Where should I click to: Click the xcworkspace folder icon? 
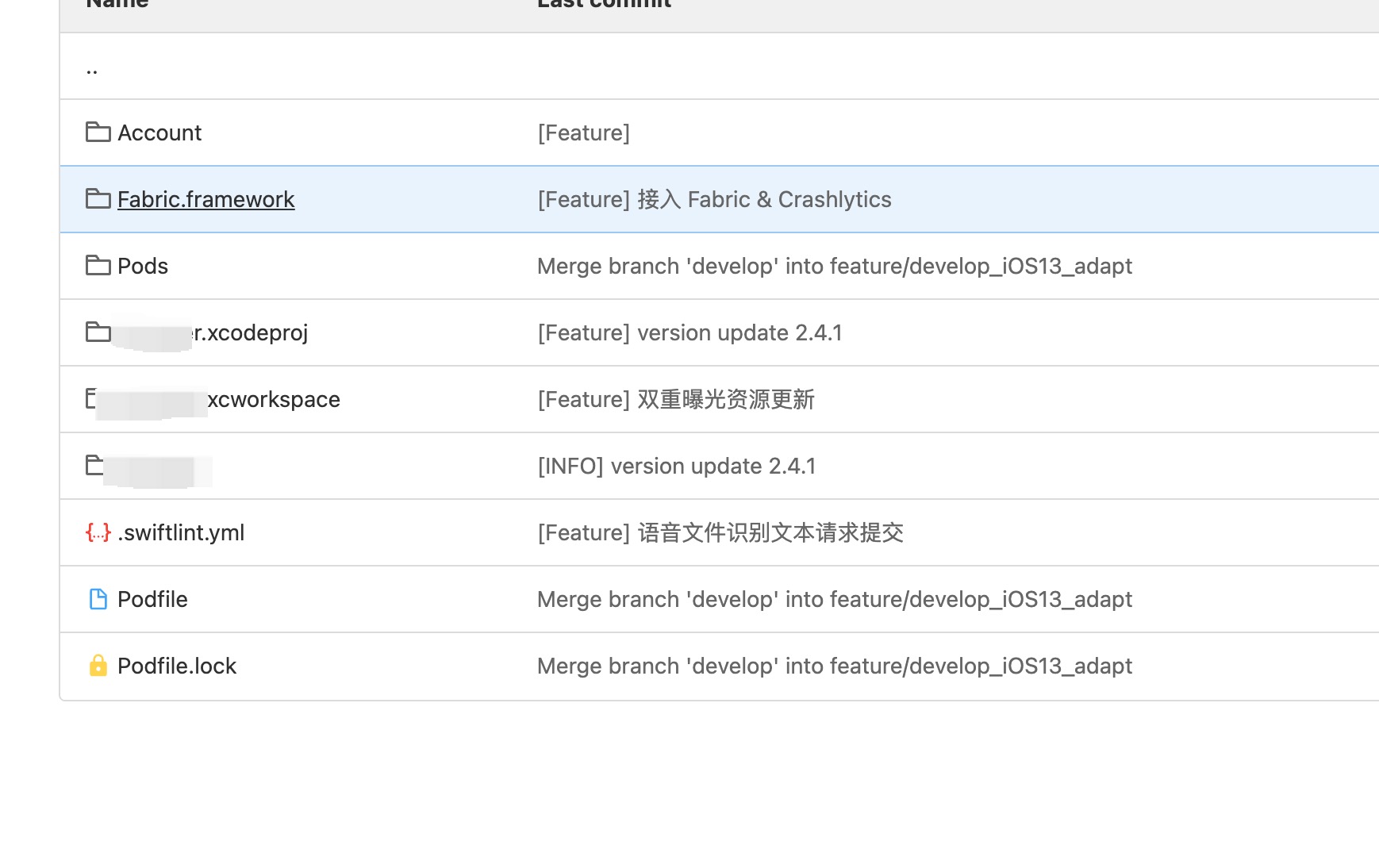tap(91, 398)
